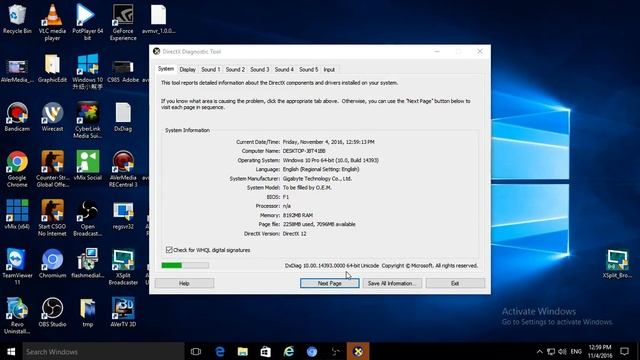The image size is (640, 360).
Task: Open the Sound 2 tab
Action: coord(235,69)
